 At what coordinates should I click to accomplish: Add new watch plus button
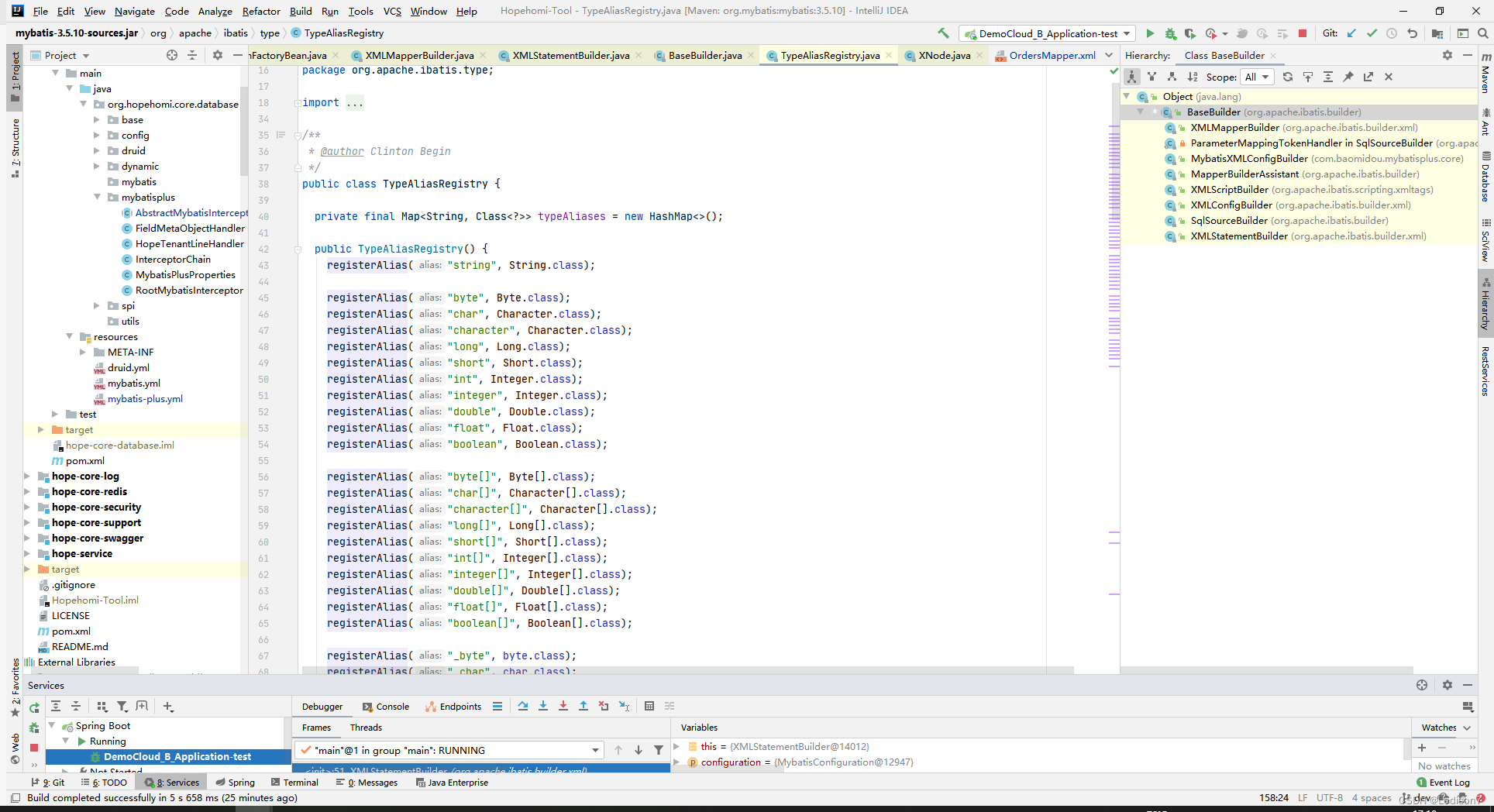tap(1422, 748)
